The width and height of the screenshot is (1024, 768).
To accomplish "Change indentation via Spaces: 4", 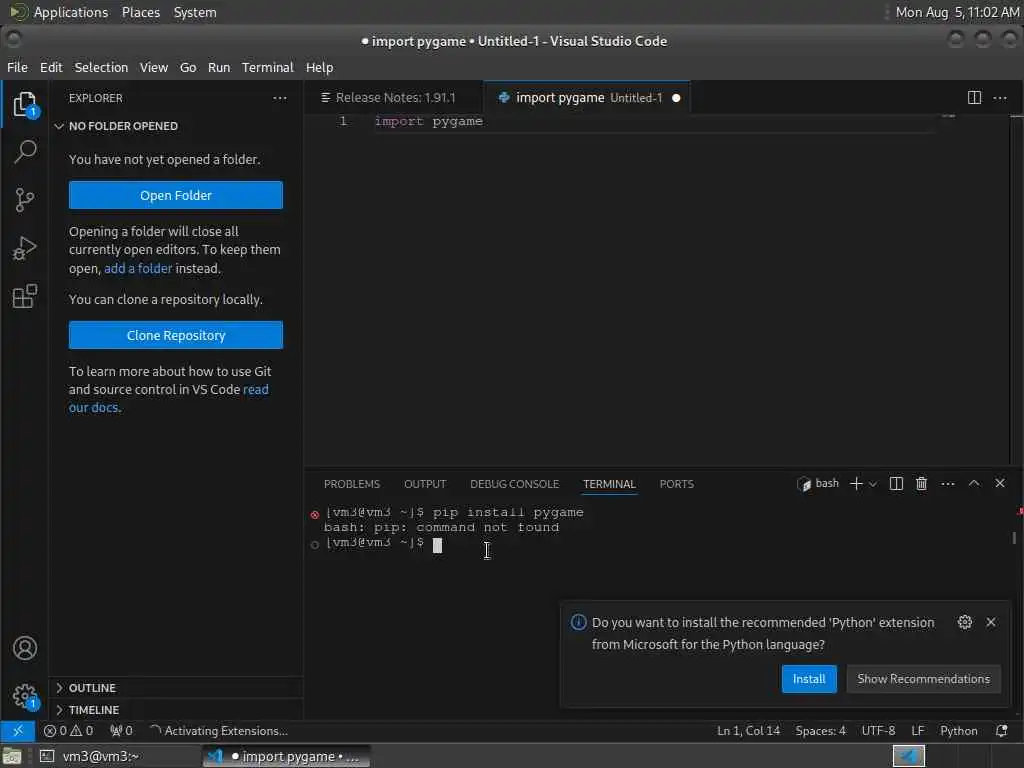I will click(820, 731).
